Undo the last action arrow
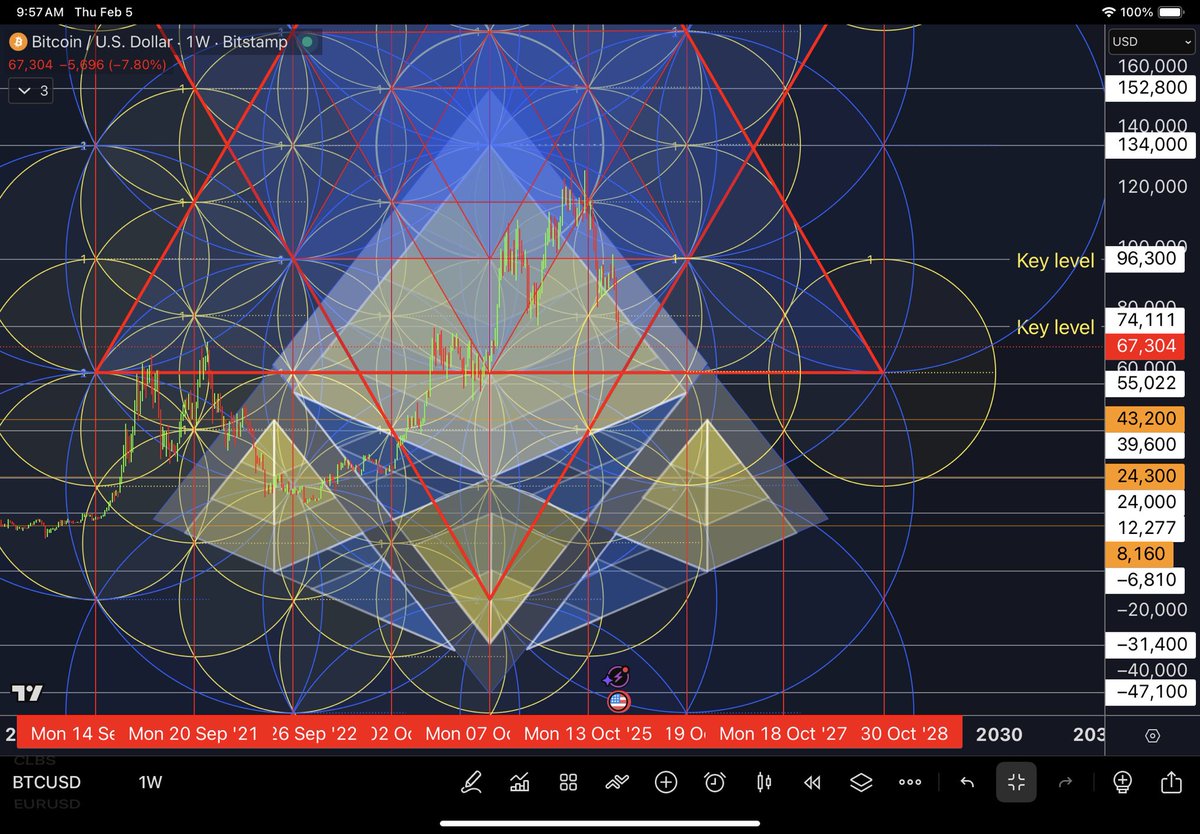This screenshot has height=834, width=1200. tap(967, 782)
